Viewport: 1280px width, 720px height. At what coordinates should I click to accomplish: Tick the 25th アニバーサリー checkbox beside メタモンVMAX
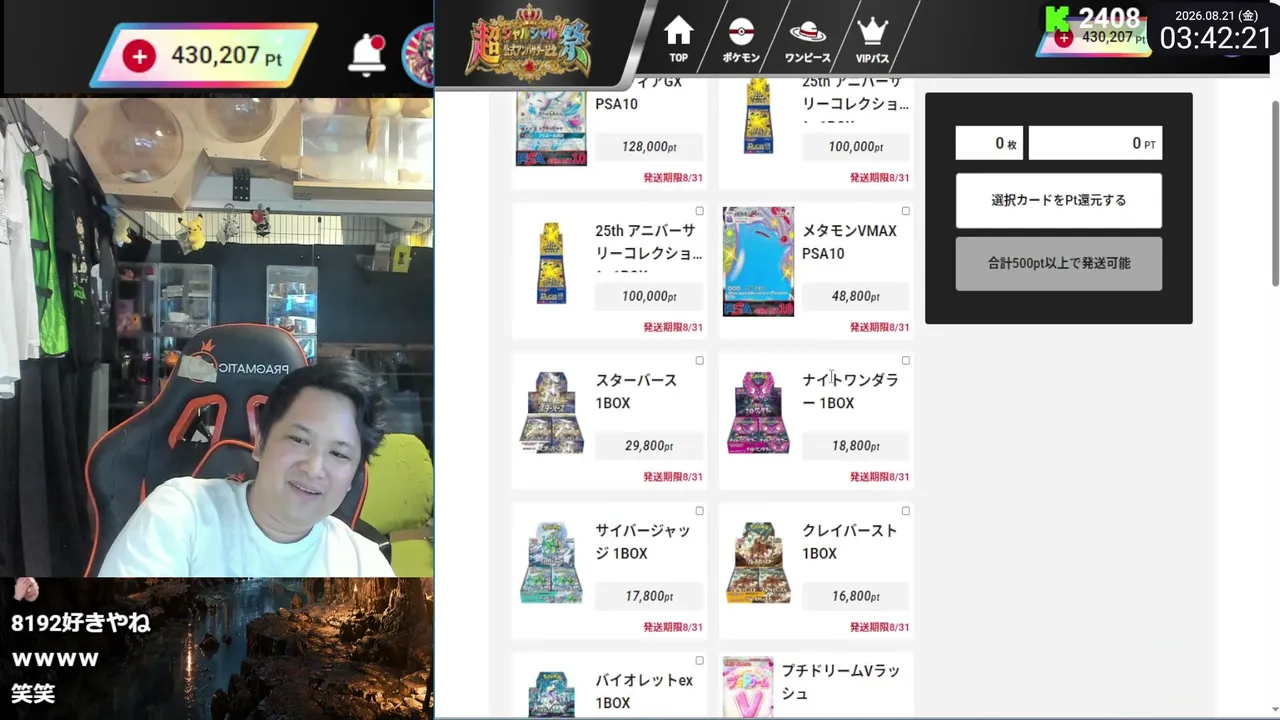pos(699,211)
